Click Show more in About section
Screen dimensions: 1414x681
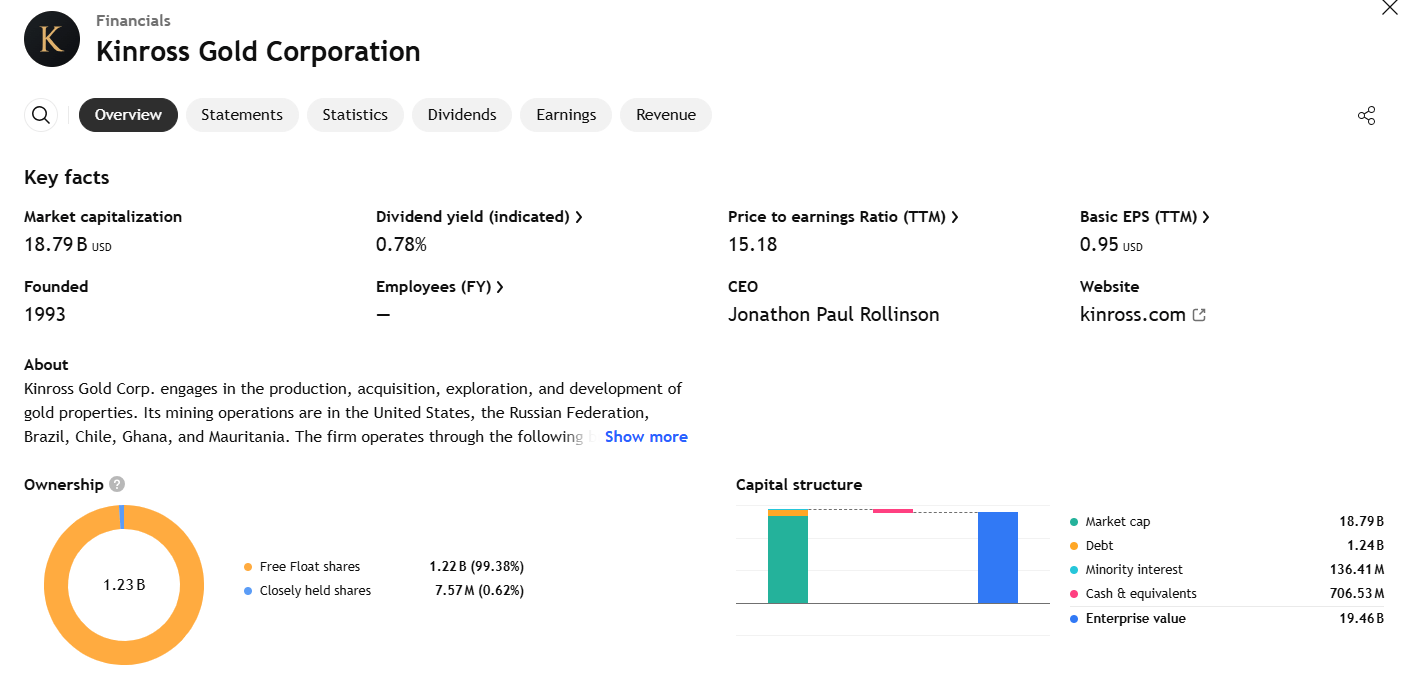646,437
